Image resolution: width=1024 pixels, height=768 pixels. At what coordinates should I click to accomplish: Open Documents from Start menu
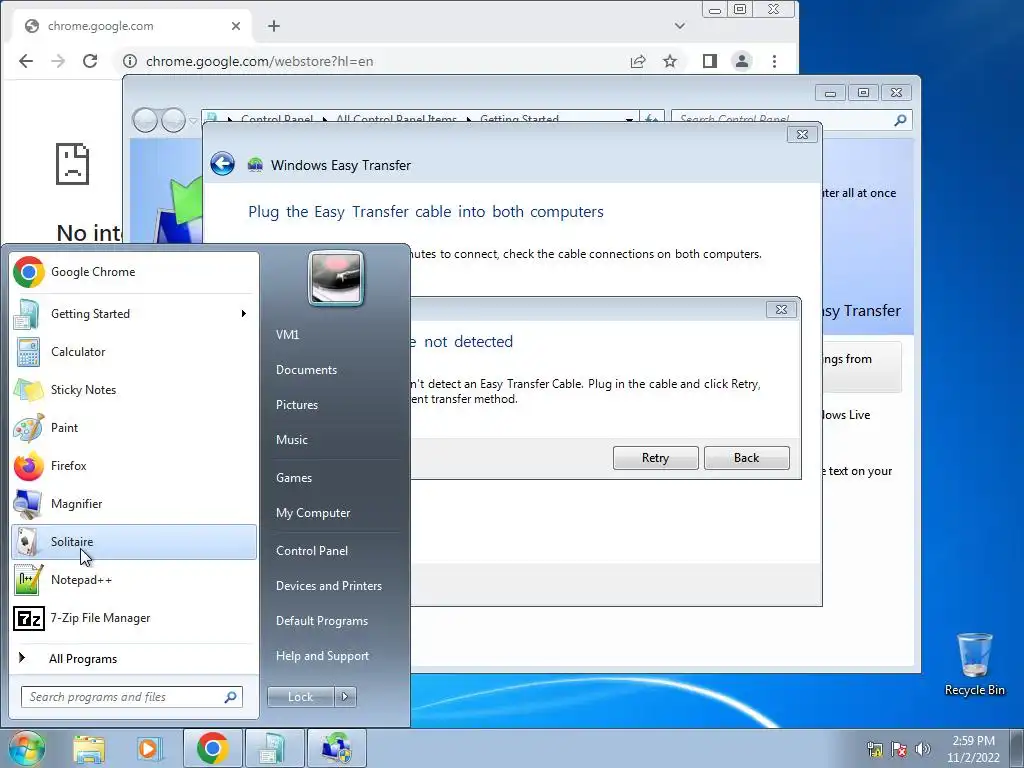(306, 370)
